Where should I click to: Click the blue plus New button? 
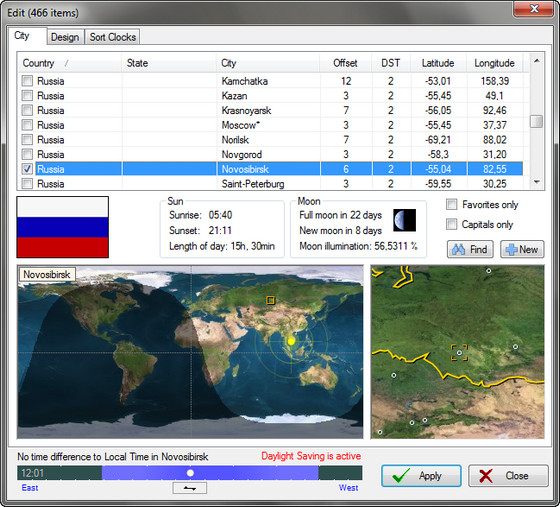[x=522, y=249]
